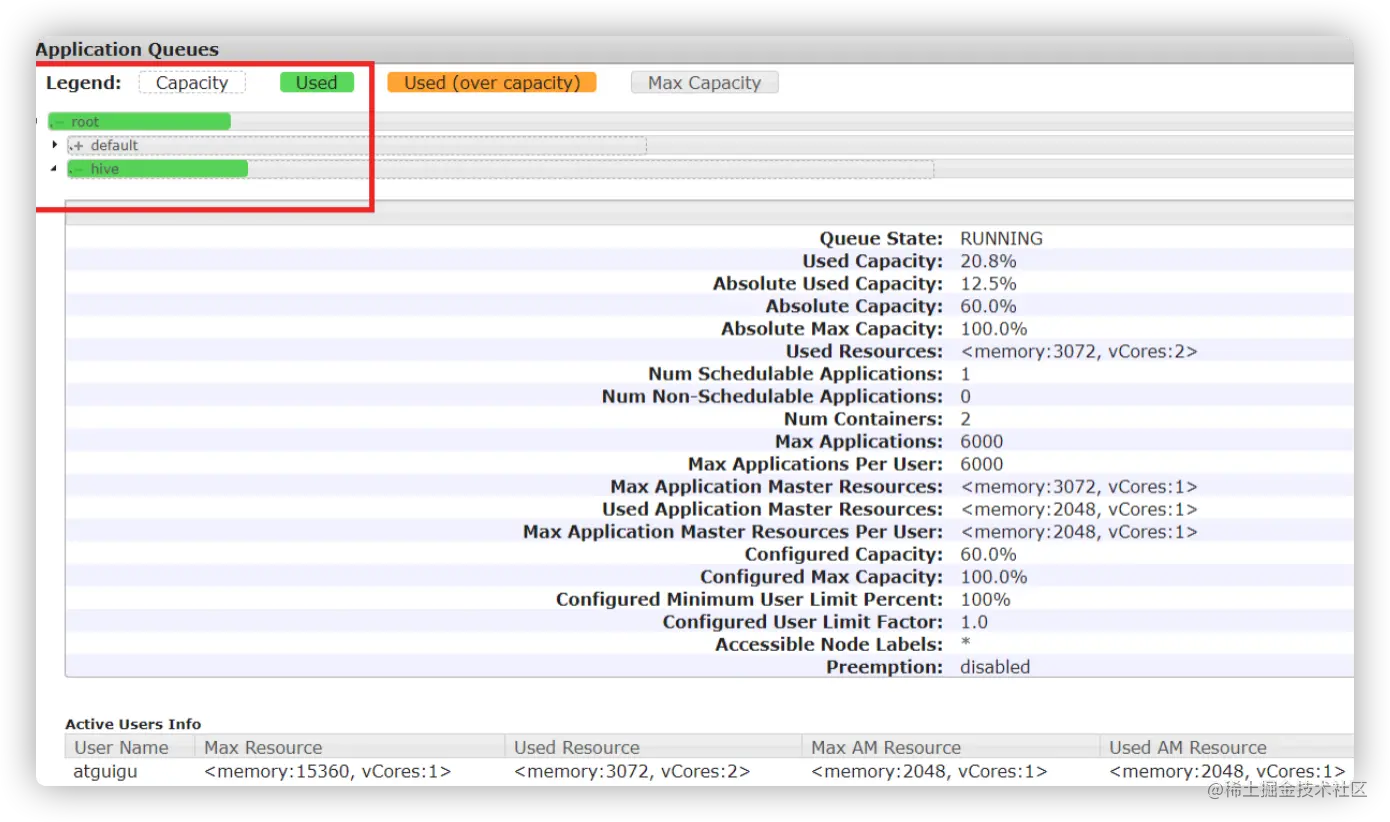
Task: Click the Used Resources: label
Action: tap(864, 351)
